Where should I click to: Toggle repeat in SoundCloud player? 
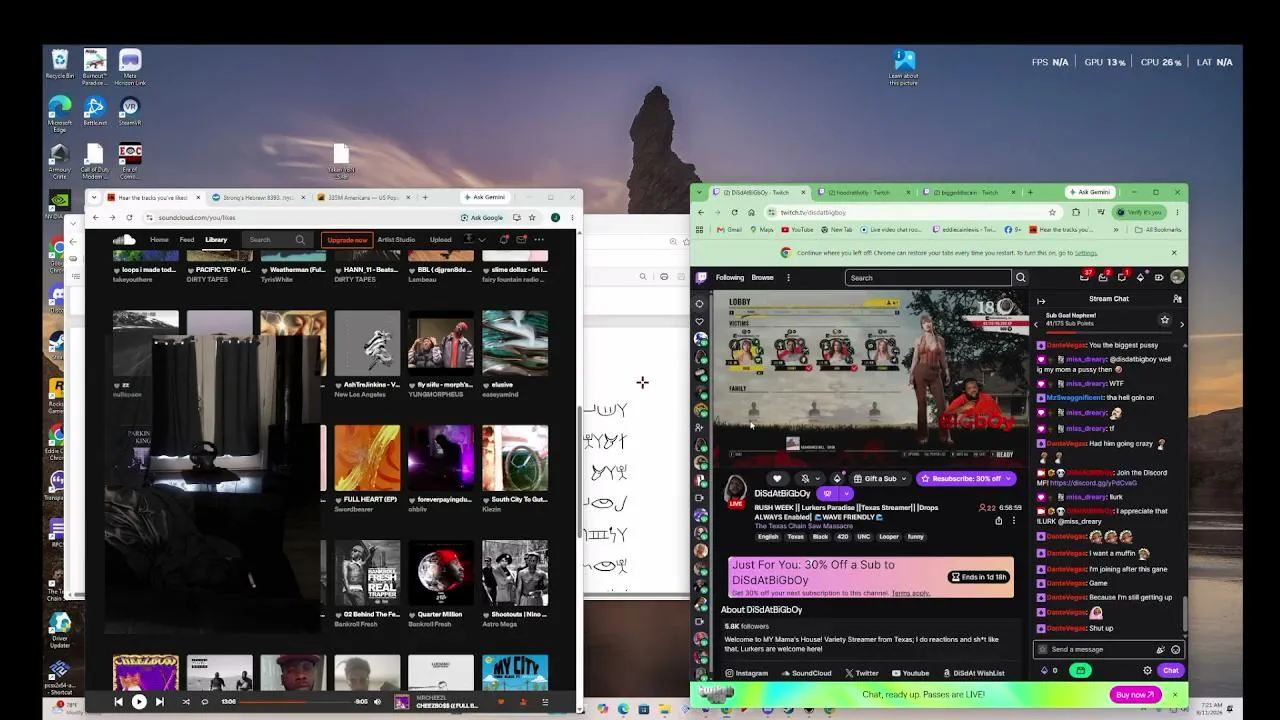pos(205,702)
